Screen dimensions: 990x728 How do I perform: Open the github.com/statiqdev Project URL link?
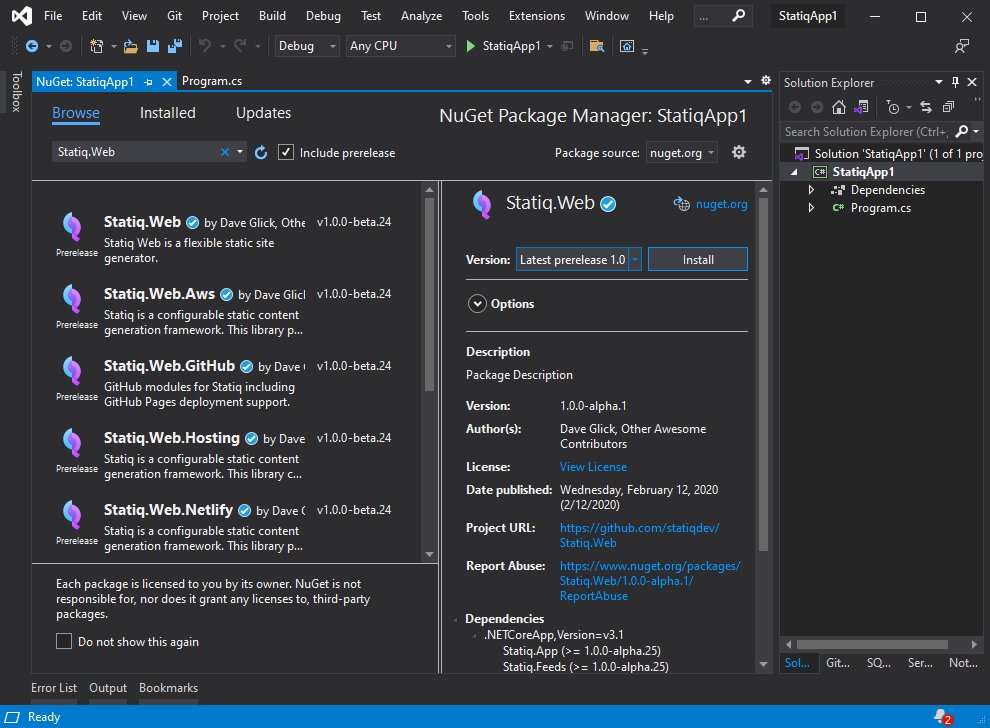tap(639, 535)
